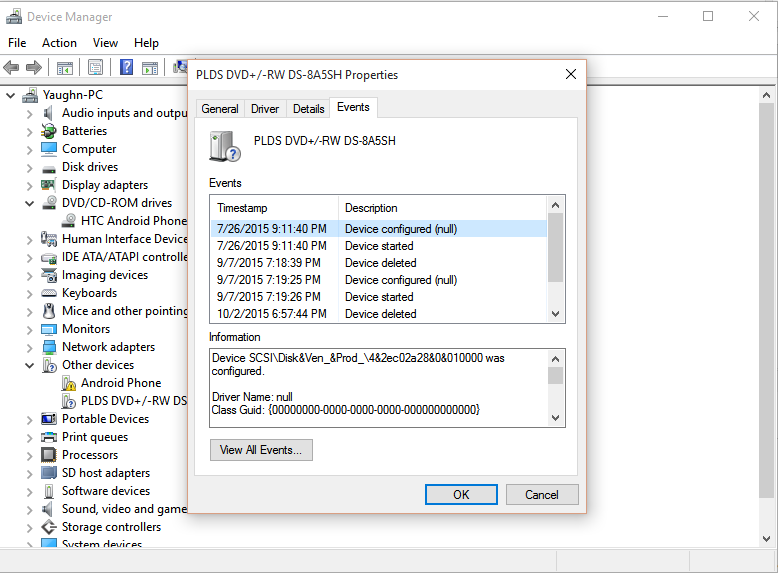Click the View All Events button

[x=261, y=450]
